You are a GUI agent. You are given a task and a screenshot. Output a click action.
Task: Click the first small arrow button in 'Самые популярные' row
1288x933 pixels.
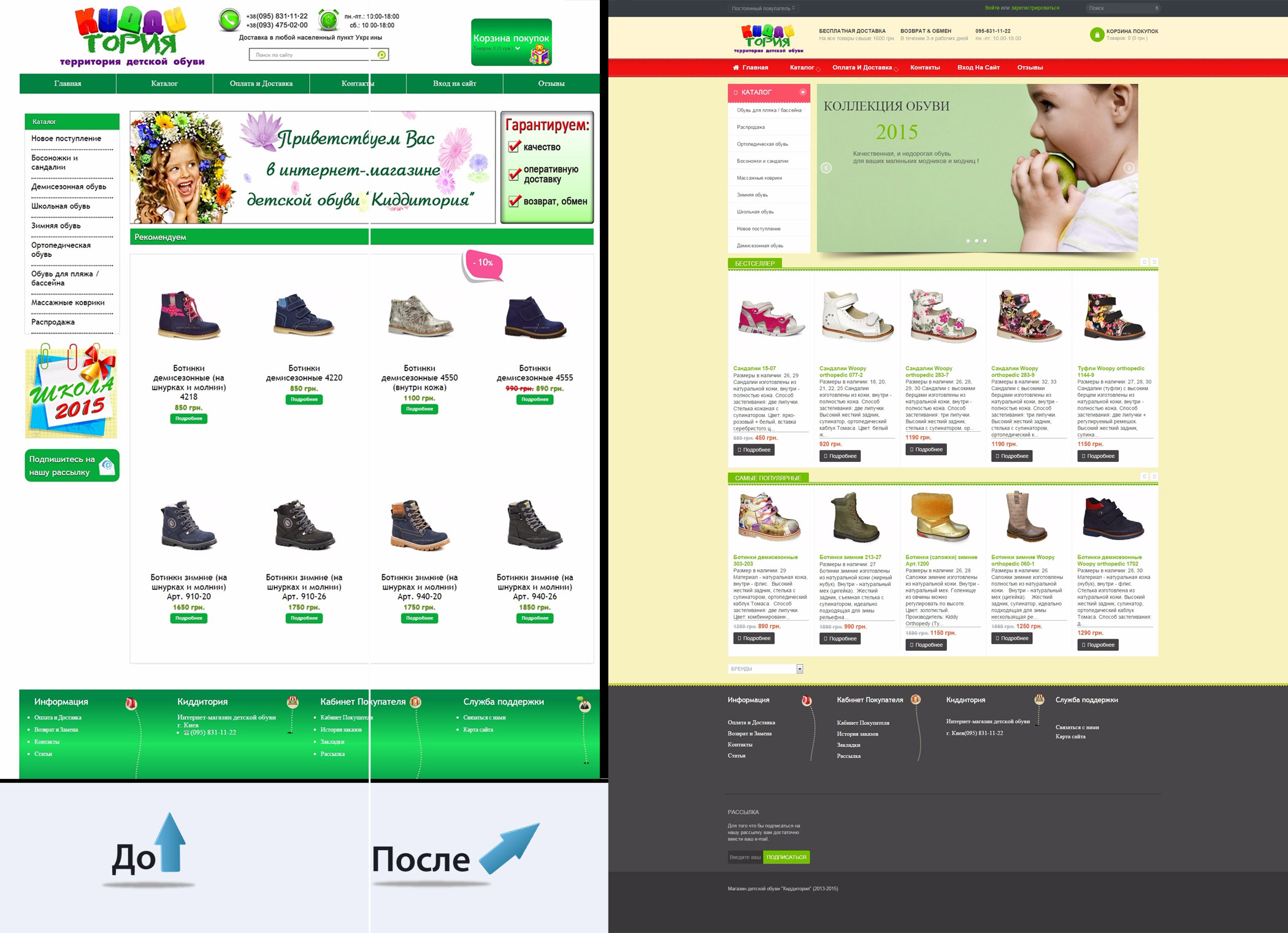point(1144,477)
